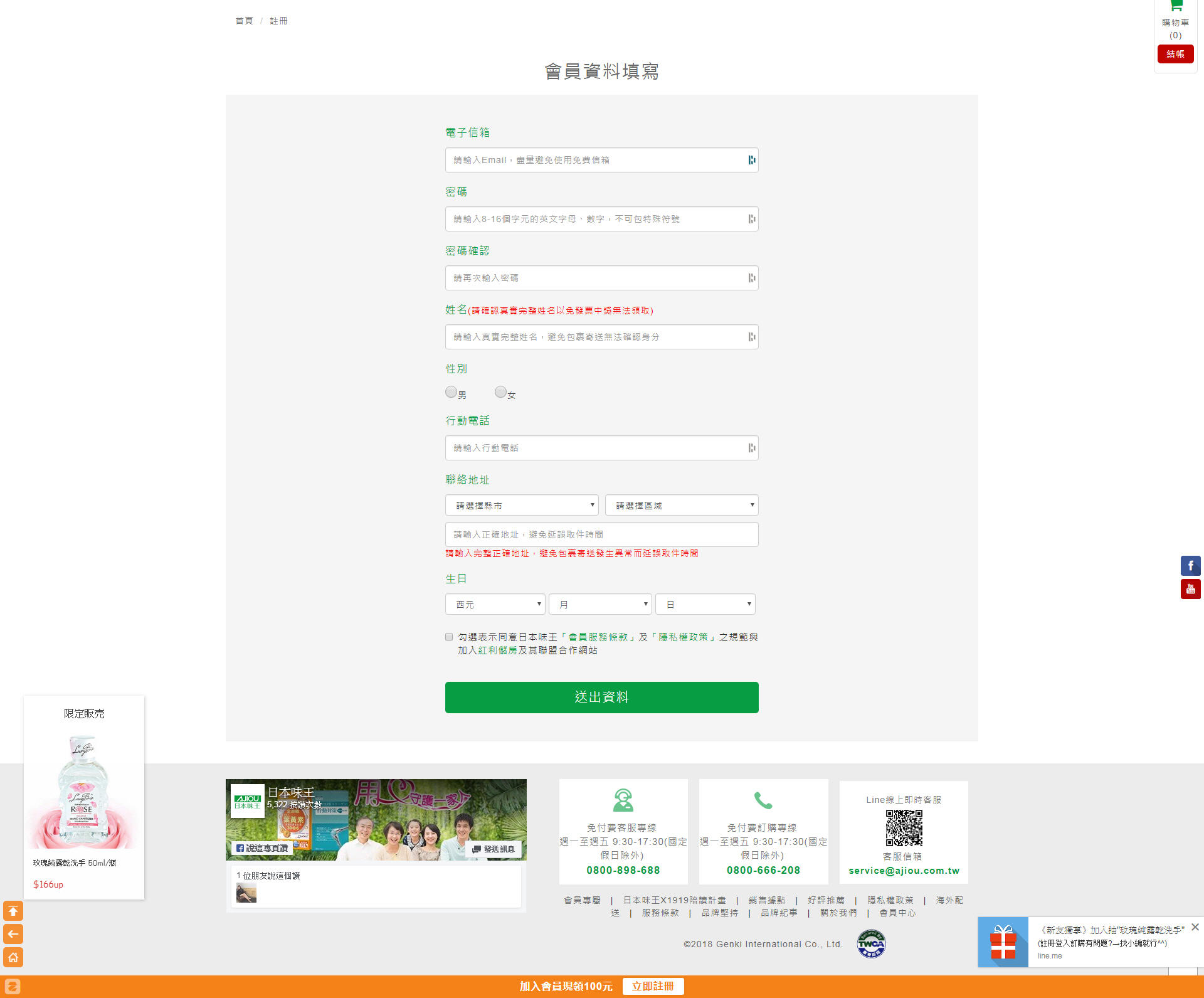Click phone number 0800-898-688
This screenshot has height=998, width=1204.
click(623, 870)
